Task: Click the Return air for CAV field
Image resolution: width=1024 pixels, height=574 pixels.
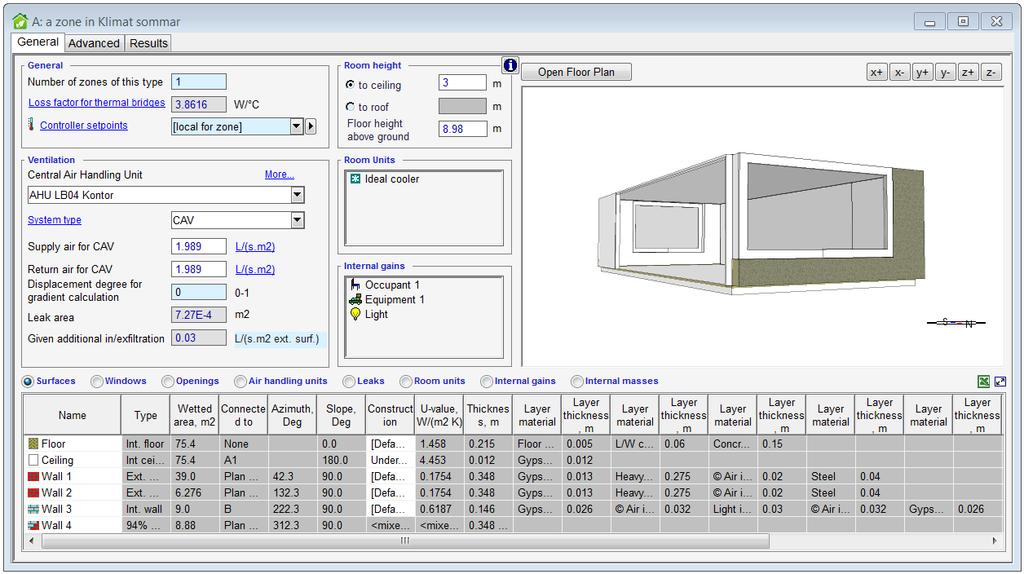Action: 199,269
